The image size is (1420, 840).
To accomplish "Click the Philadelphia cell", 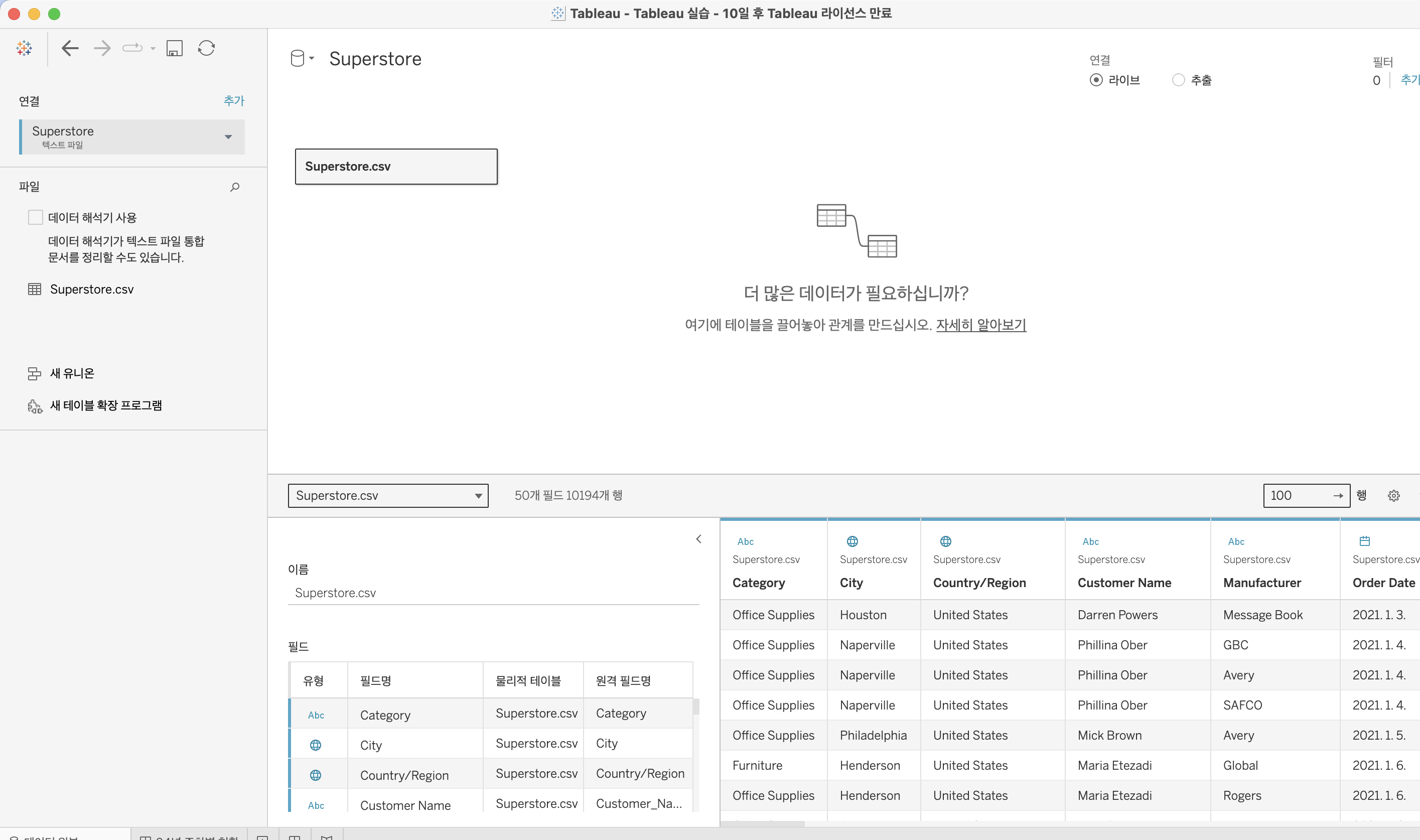I will coord(873,736).
